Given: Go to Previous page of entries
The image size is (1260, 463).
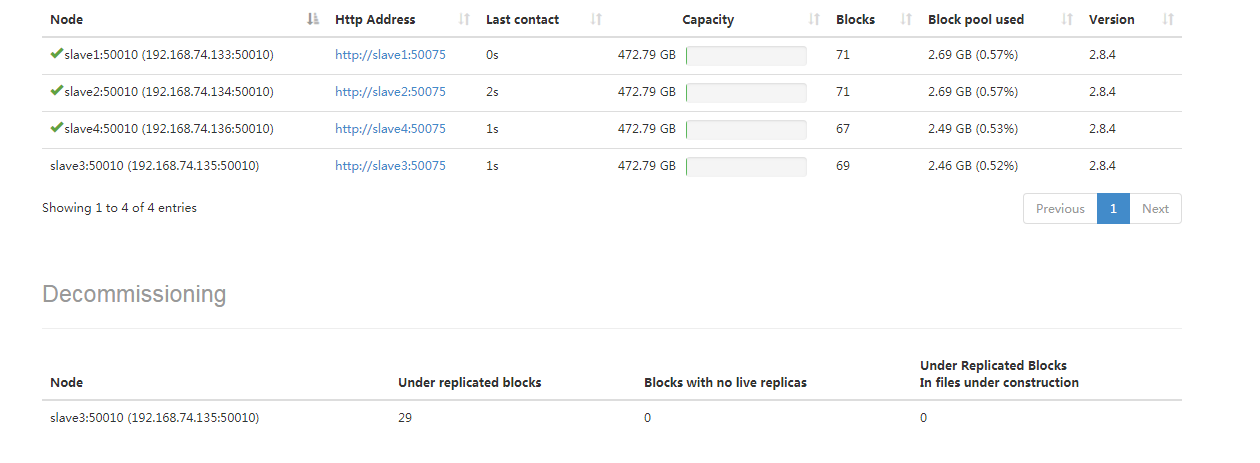Looking at the screenshot, I should tap(1060, 209).
